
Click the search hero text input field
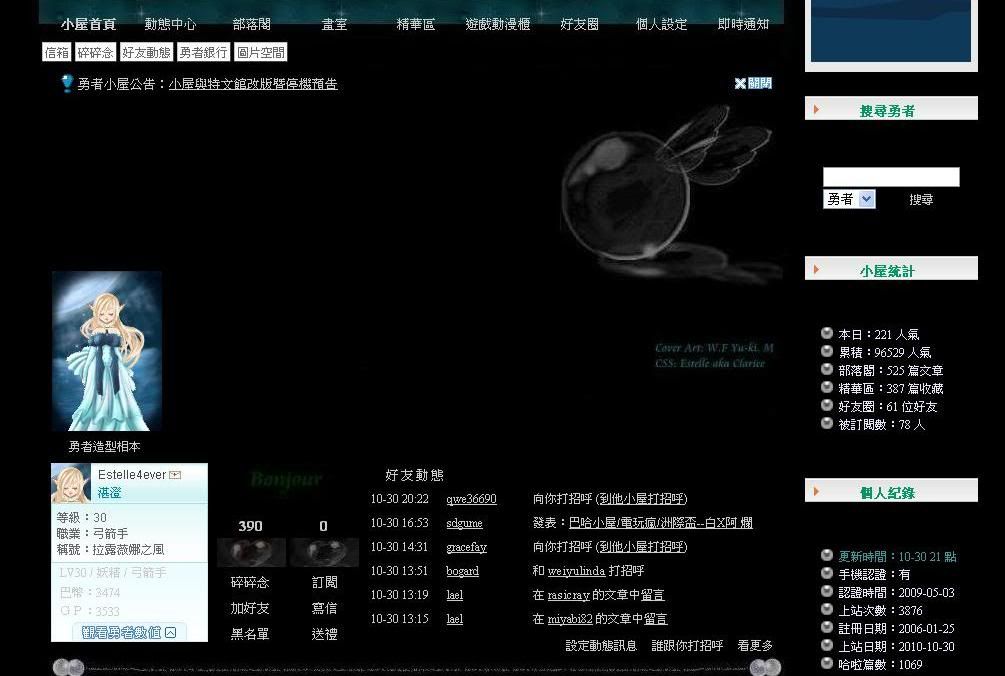(x=890, y=177)
